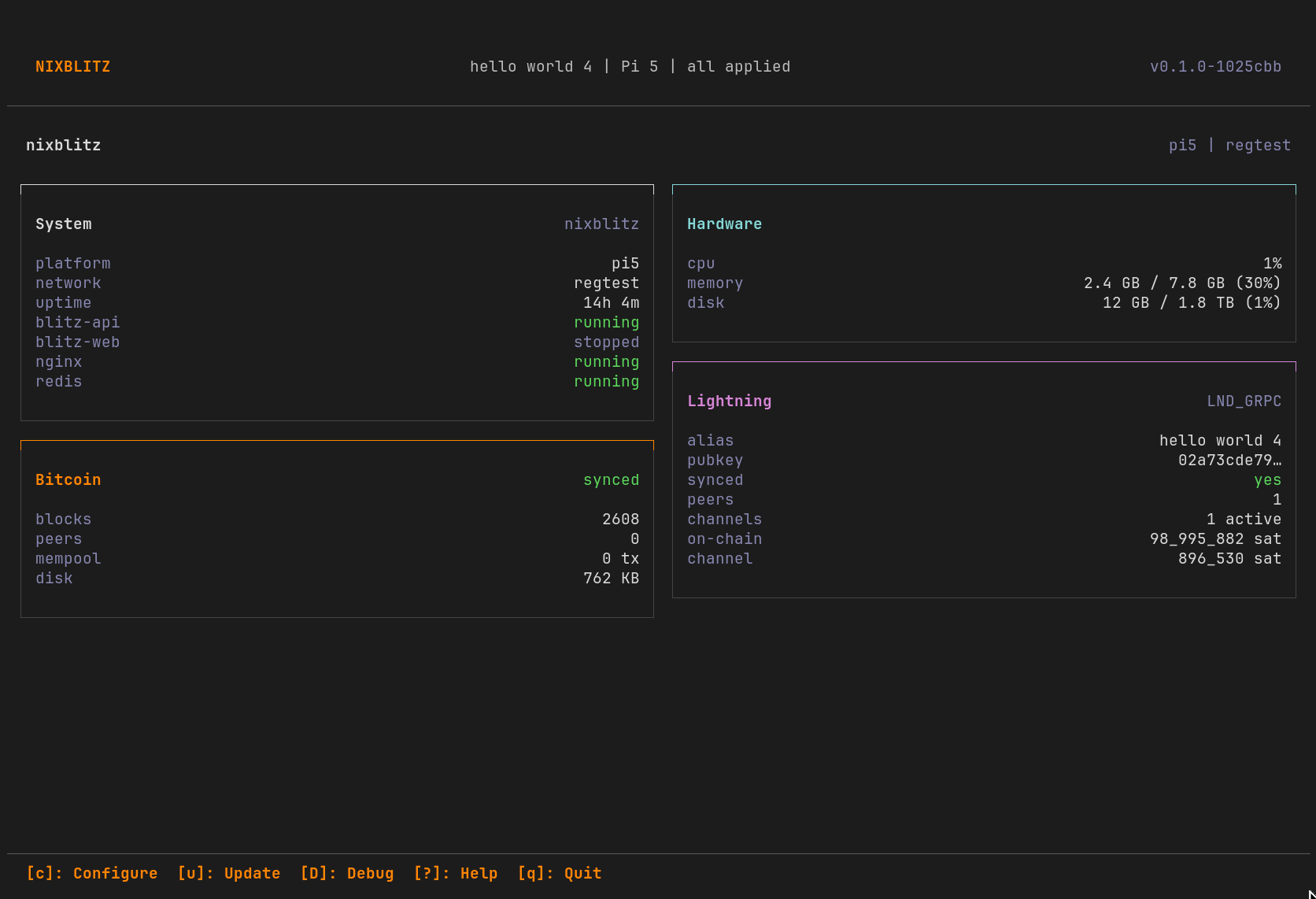Click the pubkey value 02a73cde79…
This screenshot has width=1316, height=899.
1230,461
